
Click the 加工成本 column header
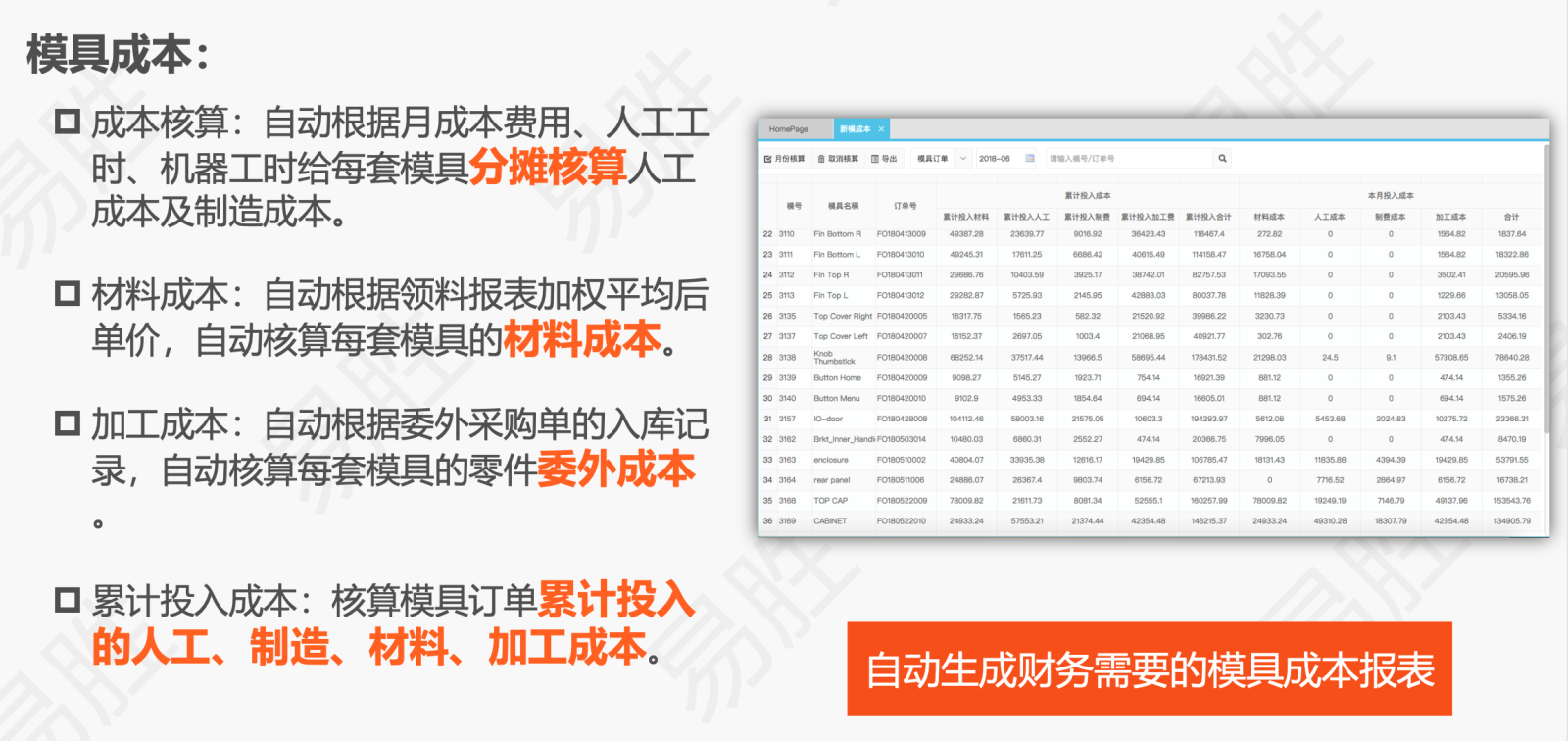[x=1451, y=217]
